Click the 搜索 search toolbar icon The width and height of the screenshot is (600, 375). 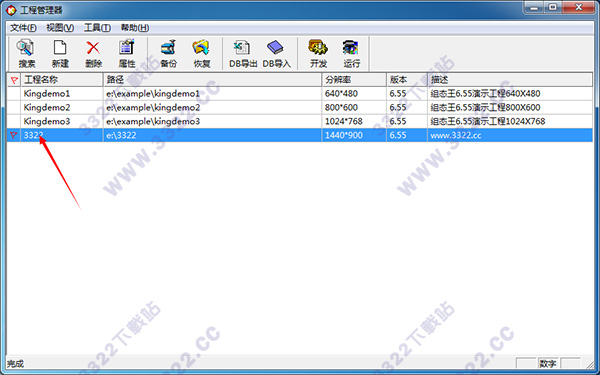point(26,54)
